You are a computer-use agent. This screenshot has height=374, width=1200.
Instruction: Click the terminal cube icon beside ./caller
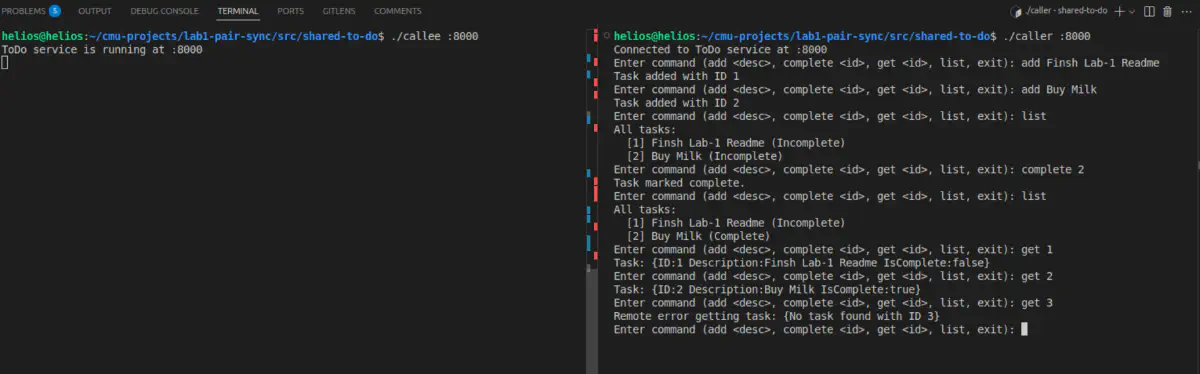point(1017,11)
